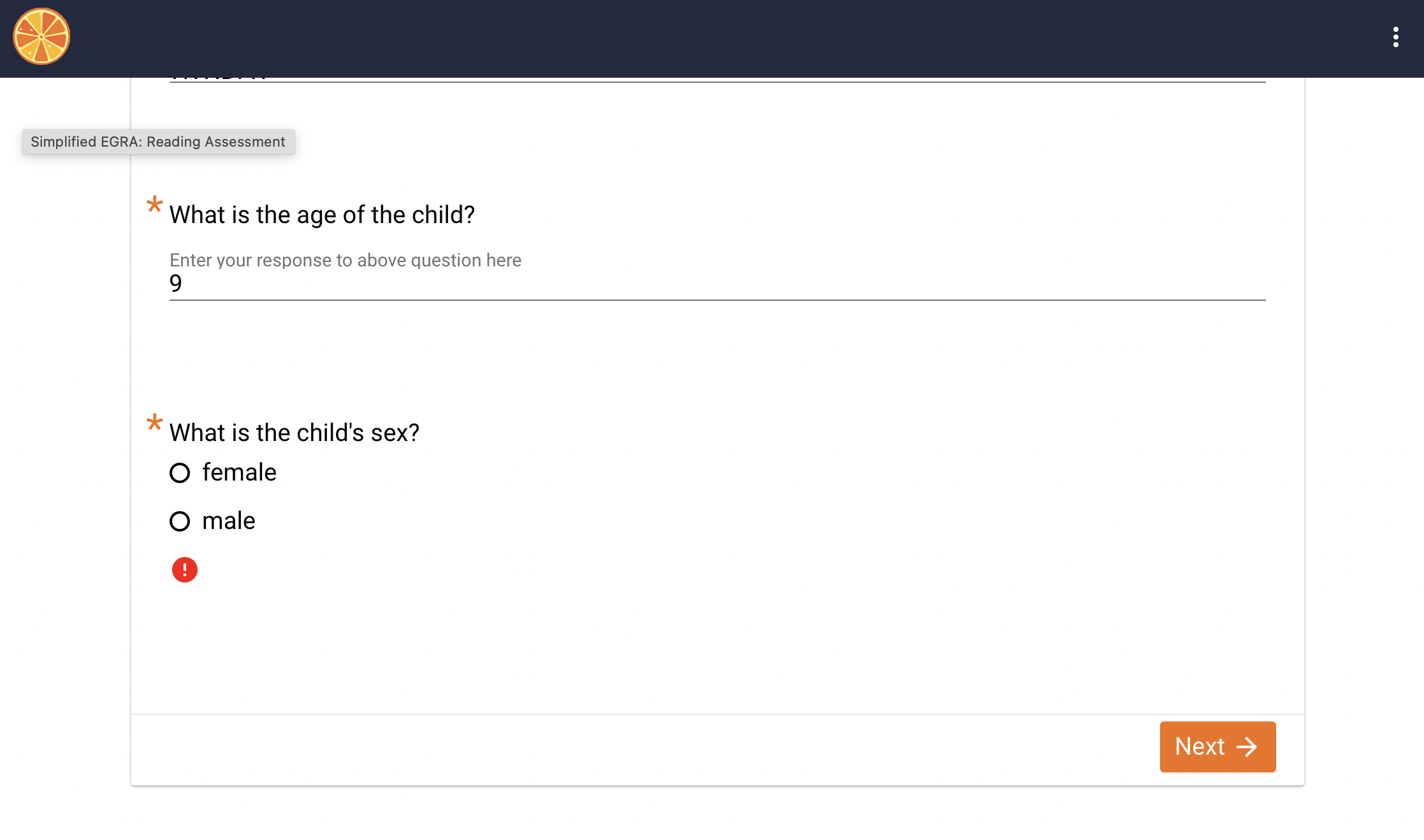The width and height of the screenshot is (1424, 840).
Task: Click the empty footer area left of Next
Action: pos(645,749)
